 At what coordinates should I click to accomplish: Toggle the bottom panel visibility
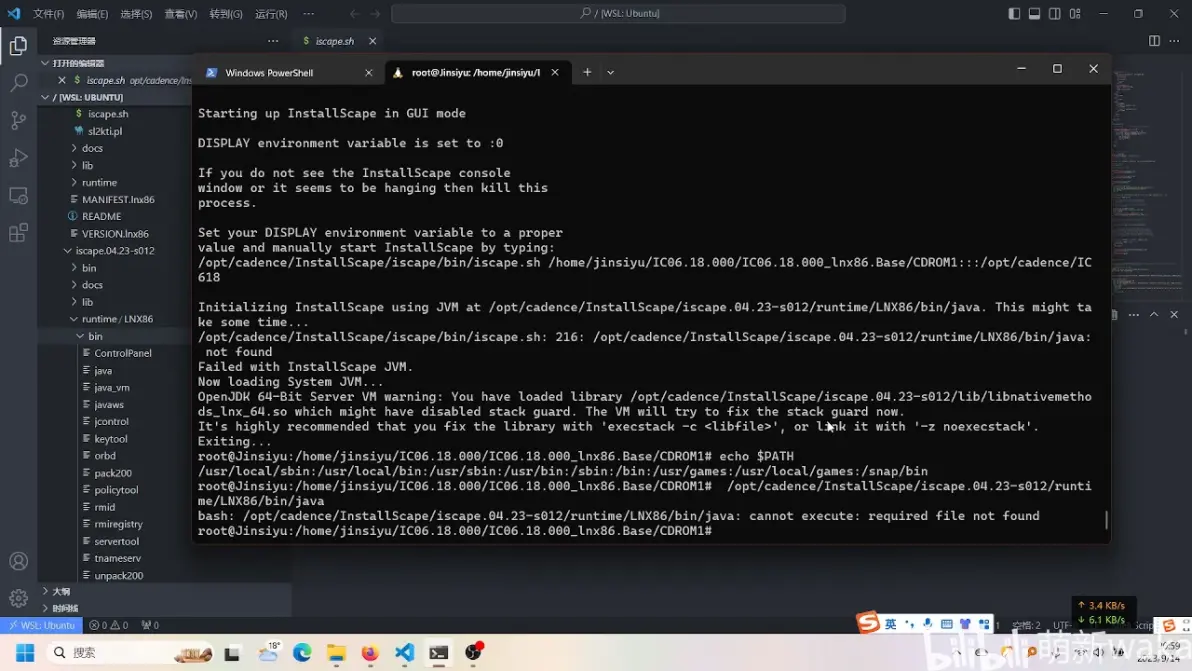(x=1035, y=14)
